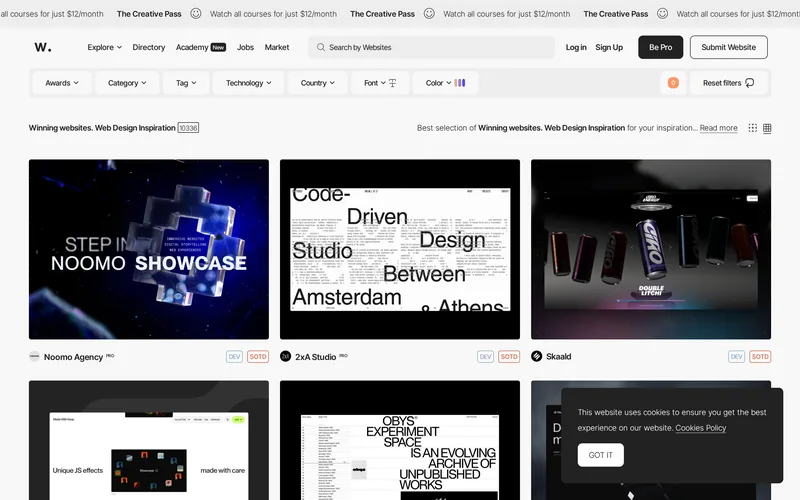Viewport: 800px width, 500px height.
Task: Click the New badge beside Academy
Action: point(218,47)
